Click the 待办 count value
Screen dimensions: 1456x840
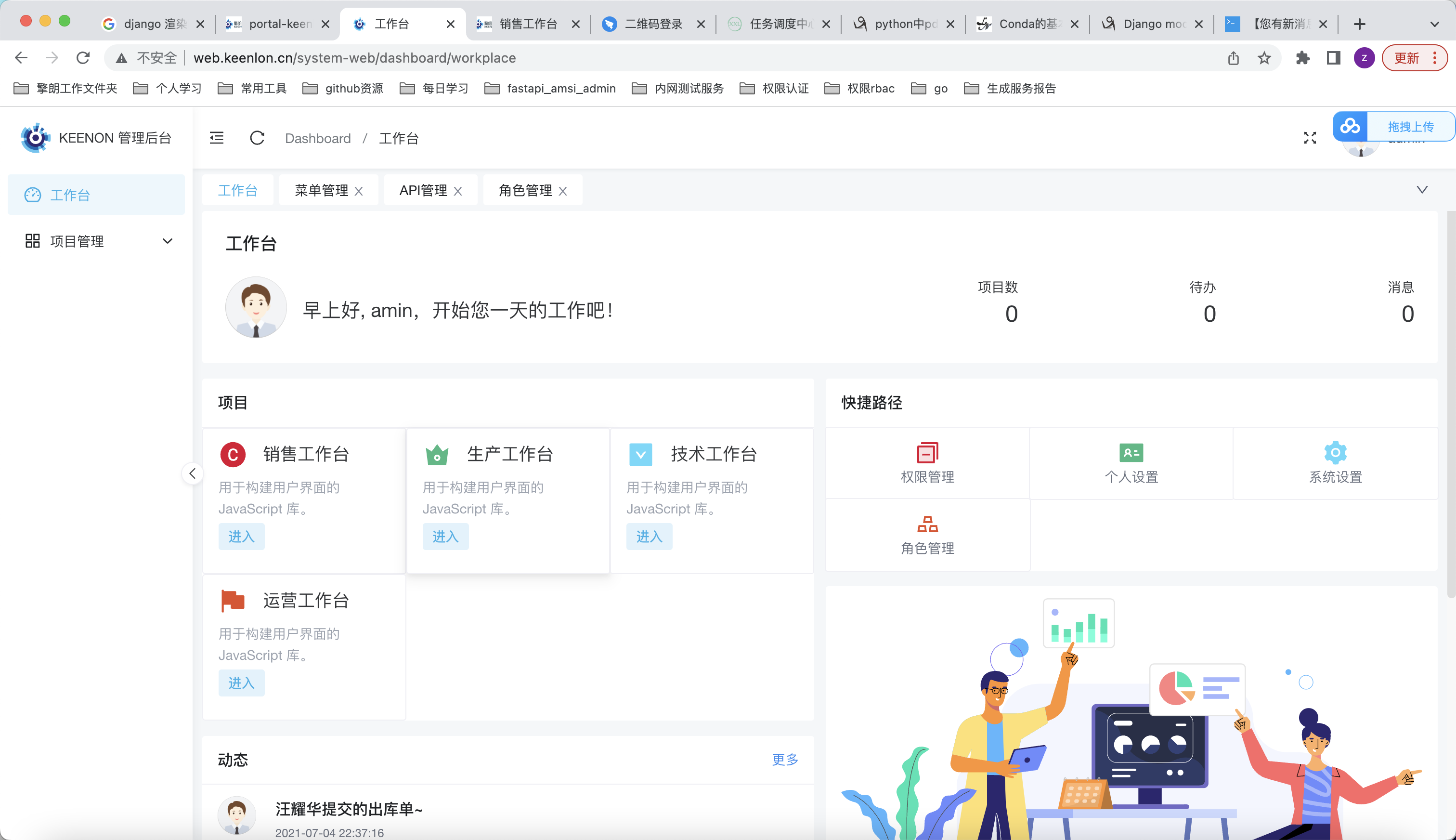(1209, 314)
